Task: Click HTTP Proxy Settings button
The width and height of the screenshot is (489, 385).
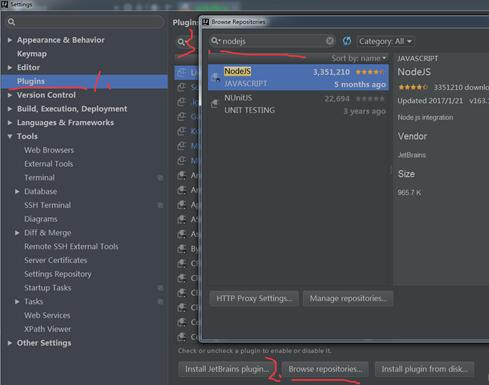Action: (x=254, y=298)
